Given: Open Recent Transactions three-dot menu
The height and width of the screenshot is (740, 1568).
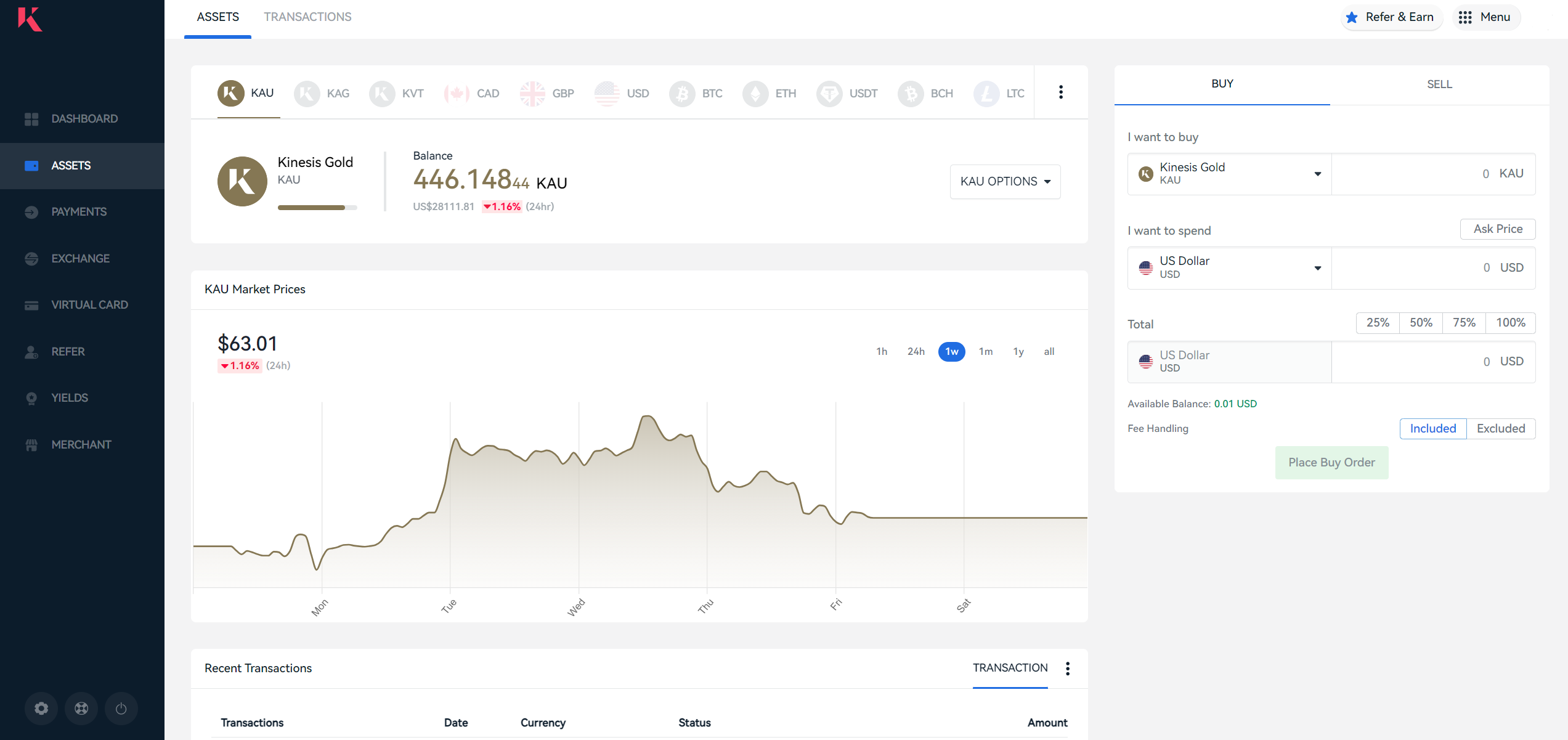Looking at the screenshot, I should (x=1068, y=669).
